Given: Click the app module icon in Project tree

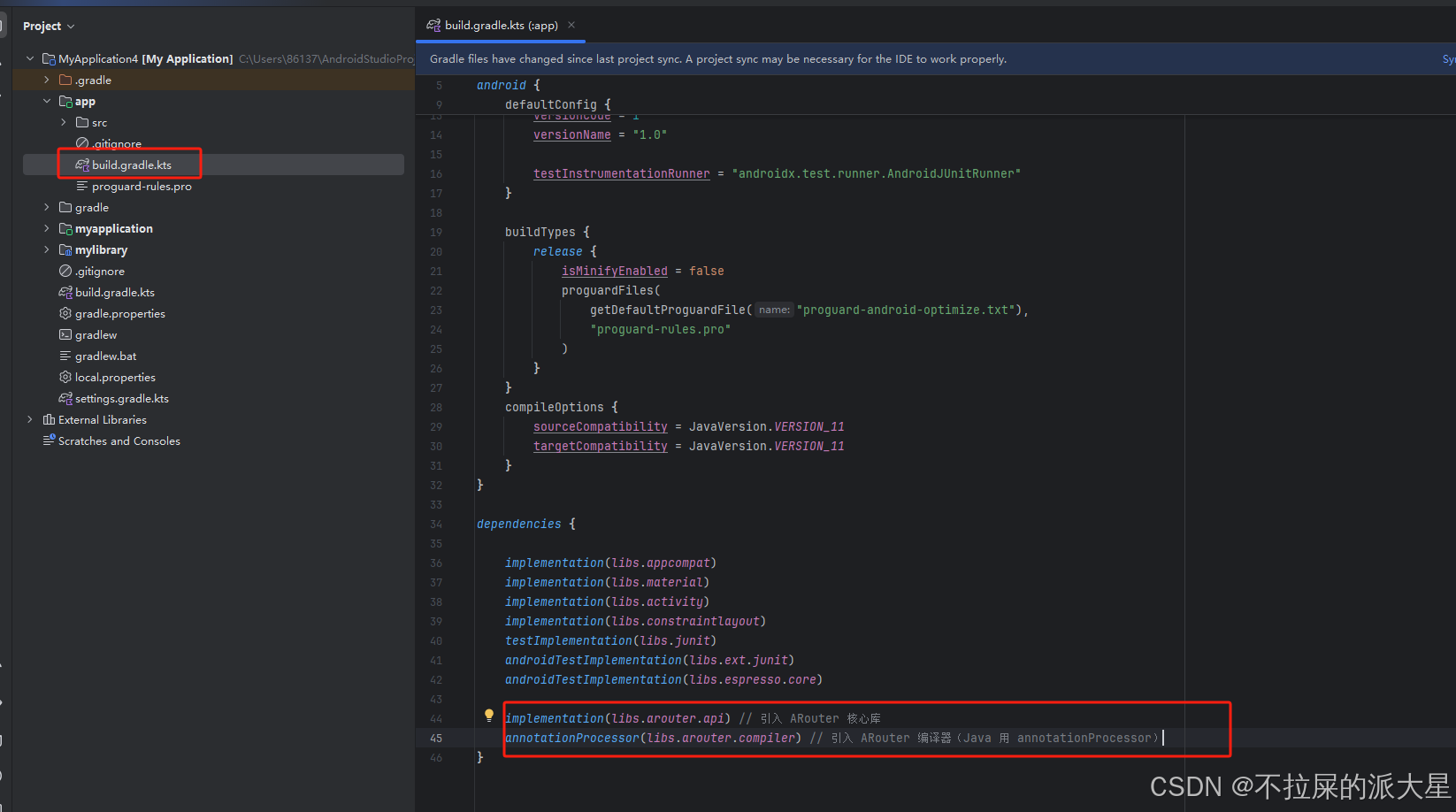Looking at the screenshot, I should 66,101.
